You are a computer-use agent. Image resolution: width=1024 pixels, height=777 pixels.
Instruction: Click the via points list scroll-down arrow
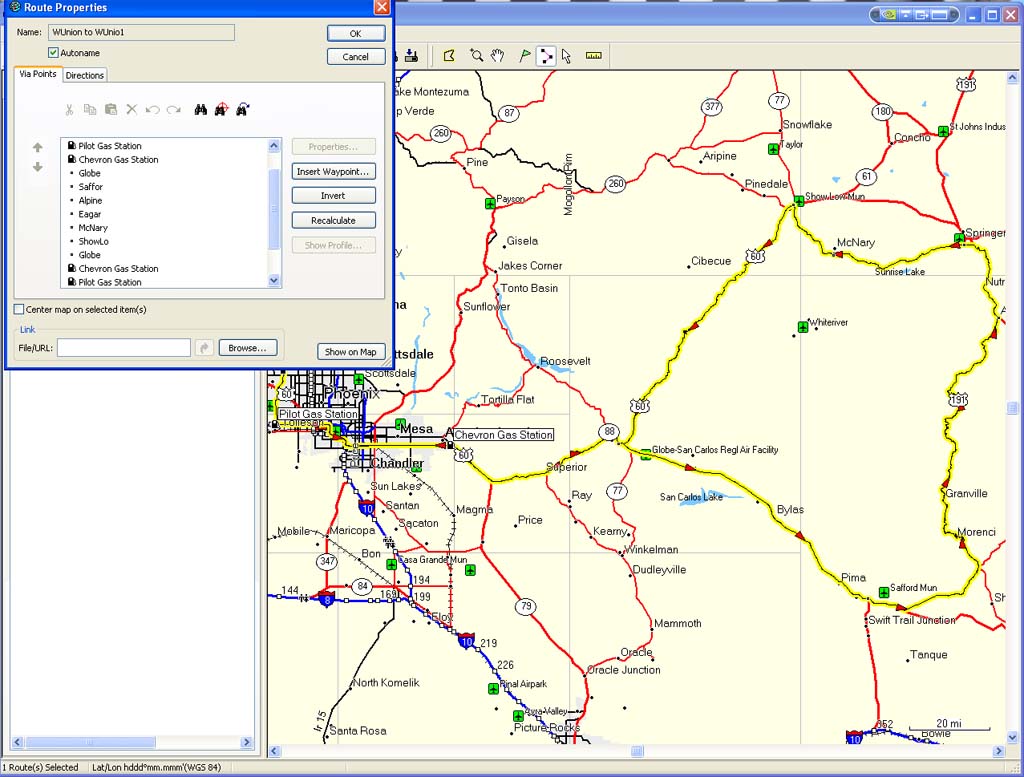274,281
